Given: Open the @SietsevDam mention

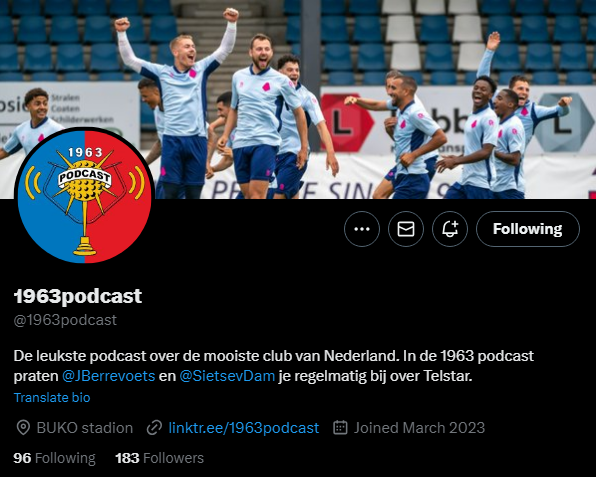Looking at the screenshot, I should pyautogui.click(x=227, y=376).
